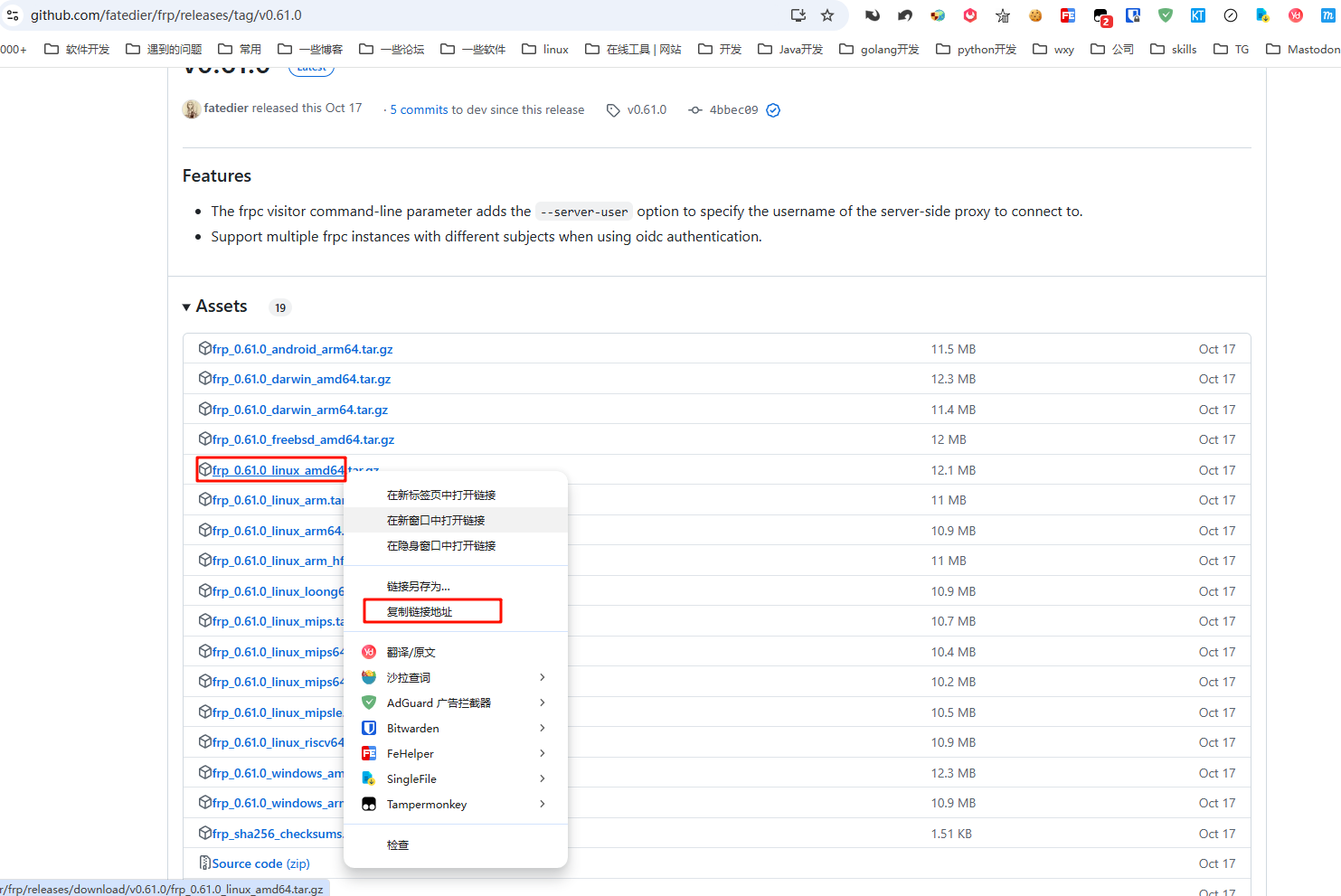Click the verified checkmark badge beside 4bbec09
Screen dimensions: 1341x896
773,110
